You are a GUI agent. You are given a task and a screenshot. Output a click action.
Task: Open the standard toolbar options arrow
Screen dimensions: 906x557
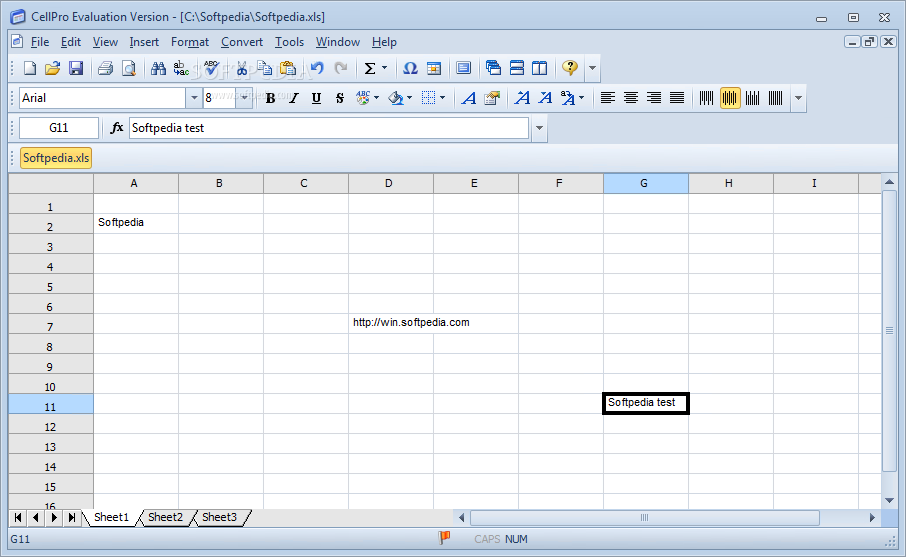coord(592,68)
